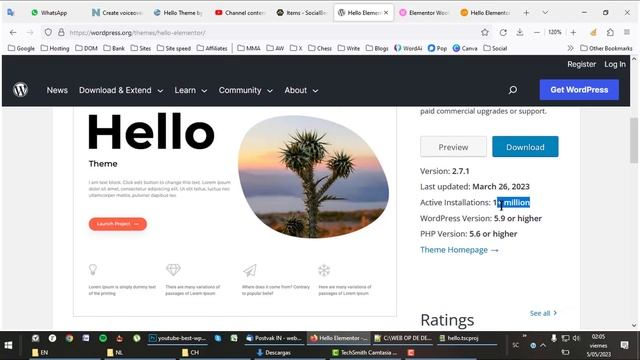Open the Hosting bookmarks folder
Screen dimensions: 640x360
pyautogui.click(x=55, y=48)
